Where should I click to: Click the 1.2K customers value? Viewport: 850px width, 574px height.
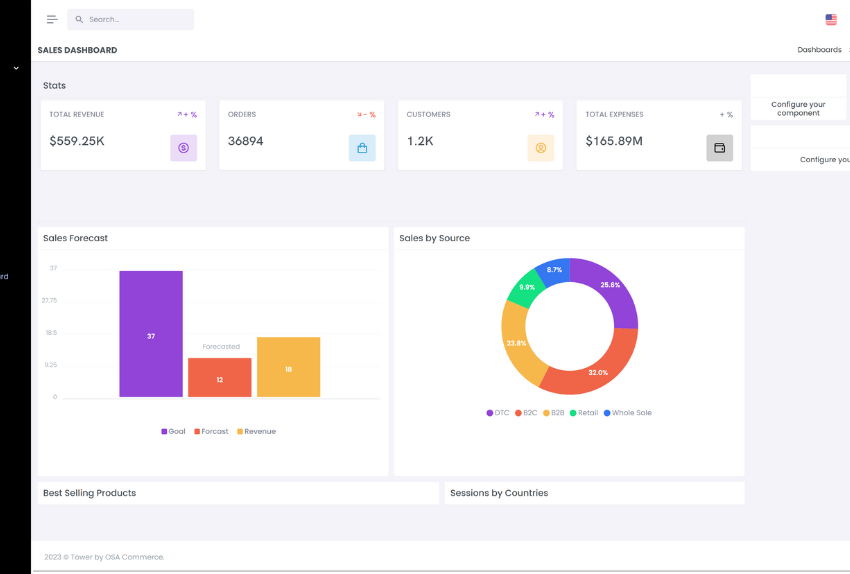pyautogui.click(x=420, y=141)
